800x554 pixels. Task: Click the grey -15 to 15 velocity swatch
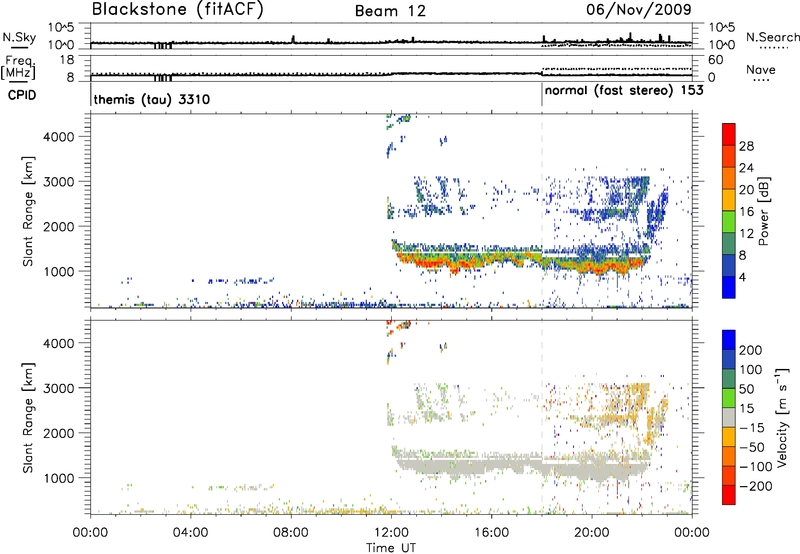tap(729, 417)
